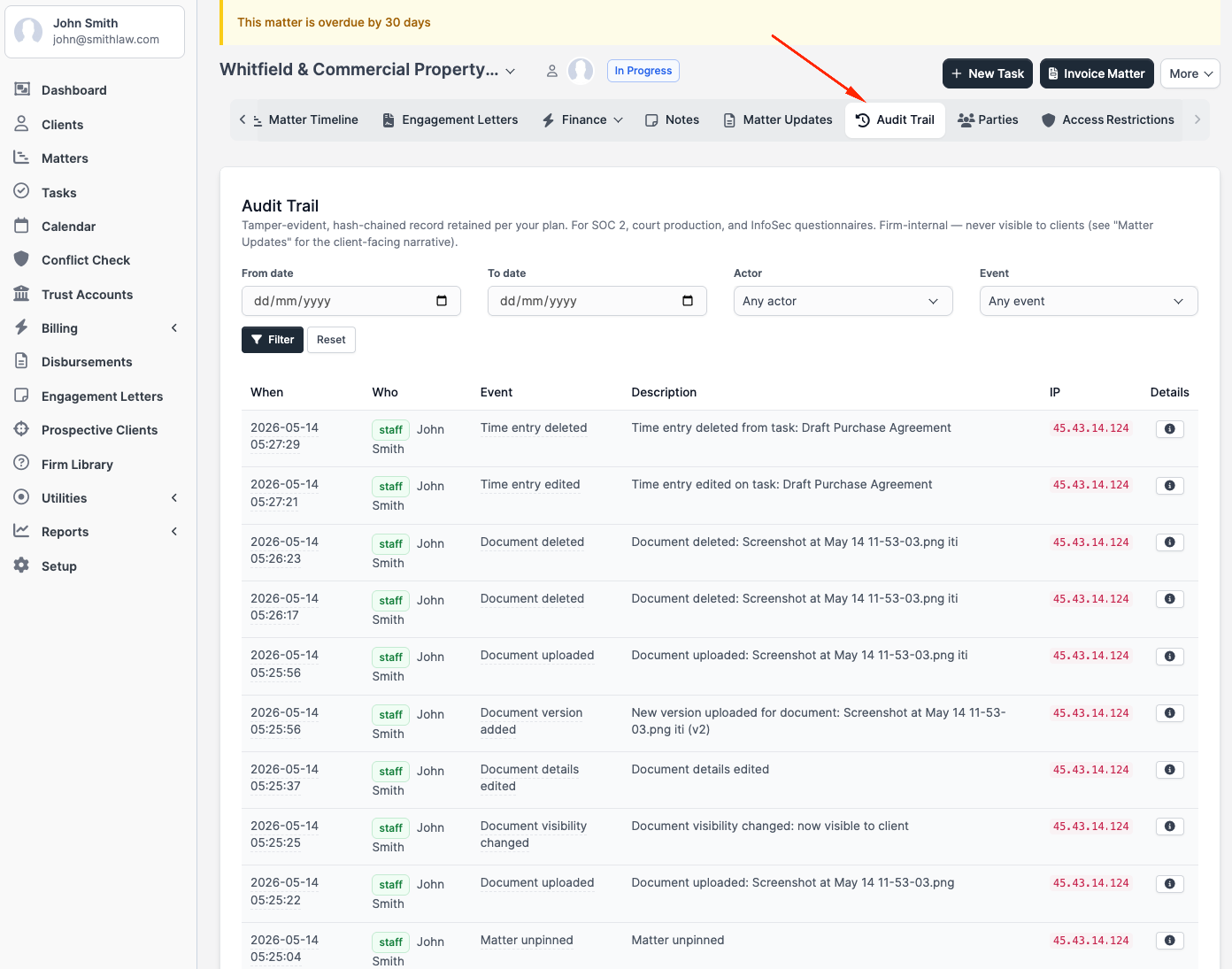Click the Invoice Matter button

point(1097,73)
